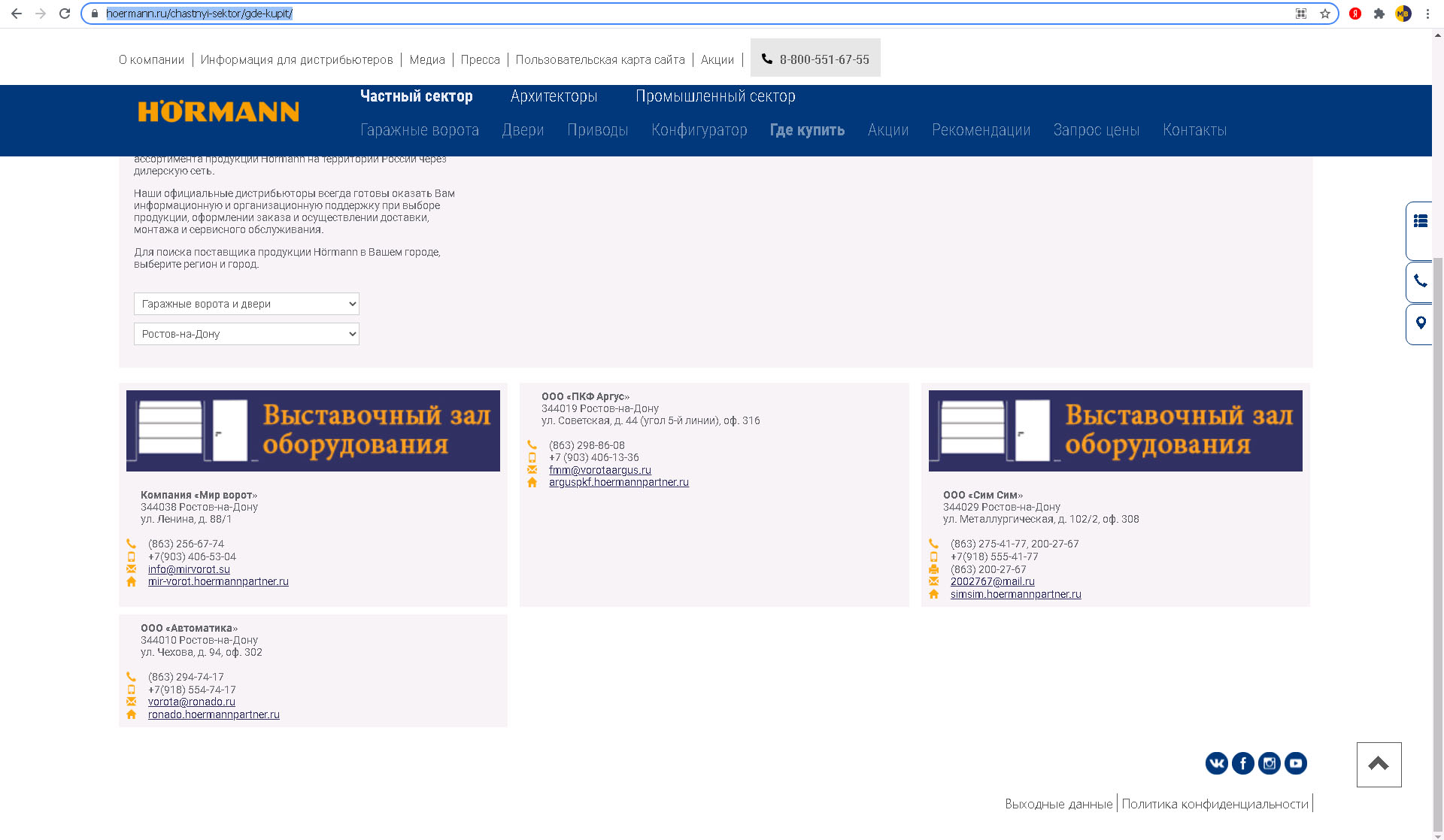
Task: Open the Гаражные ворота menu item
Action: 420,130
